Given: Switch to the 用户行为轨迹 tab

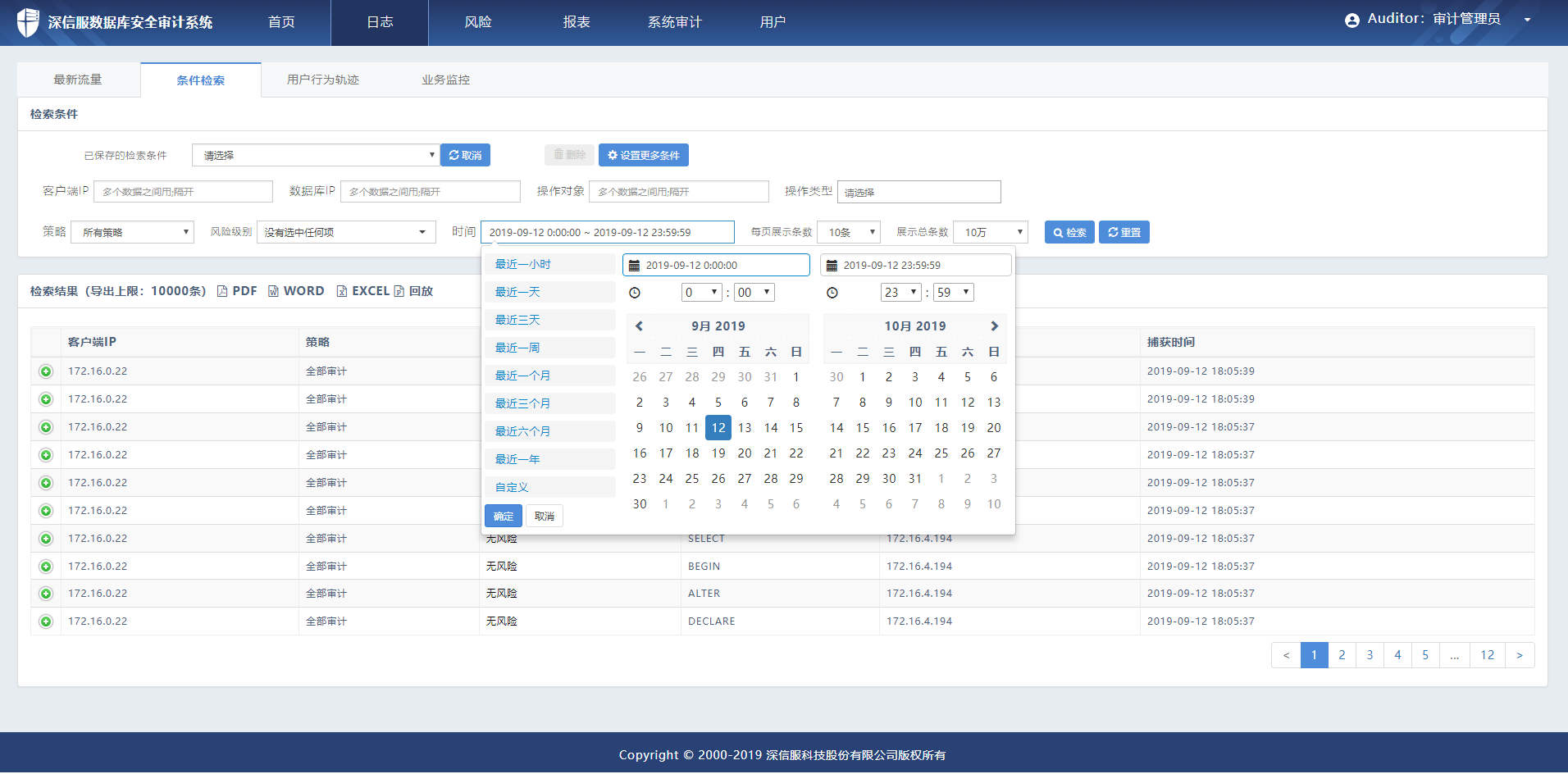Looking at the screenshot, I should pyautogui.click(x=322, y=80).
